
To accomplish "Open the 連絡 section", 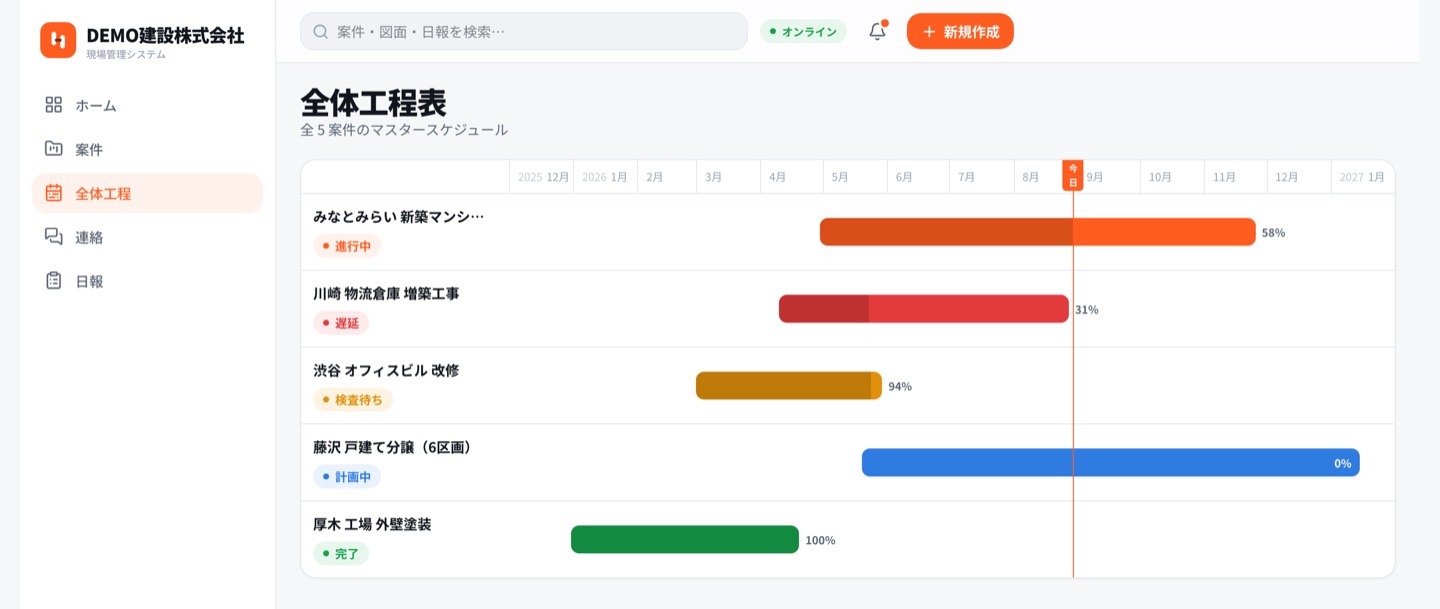I will tap(148, 237).
